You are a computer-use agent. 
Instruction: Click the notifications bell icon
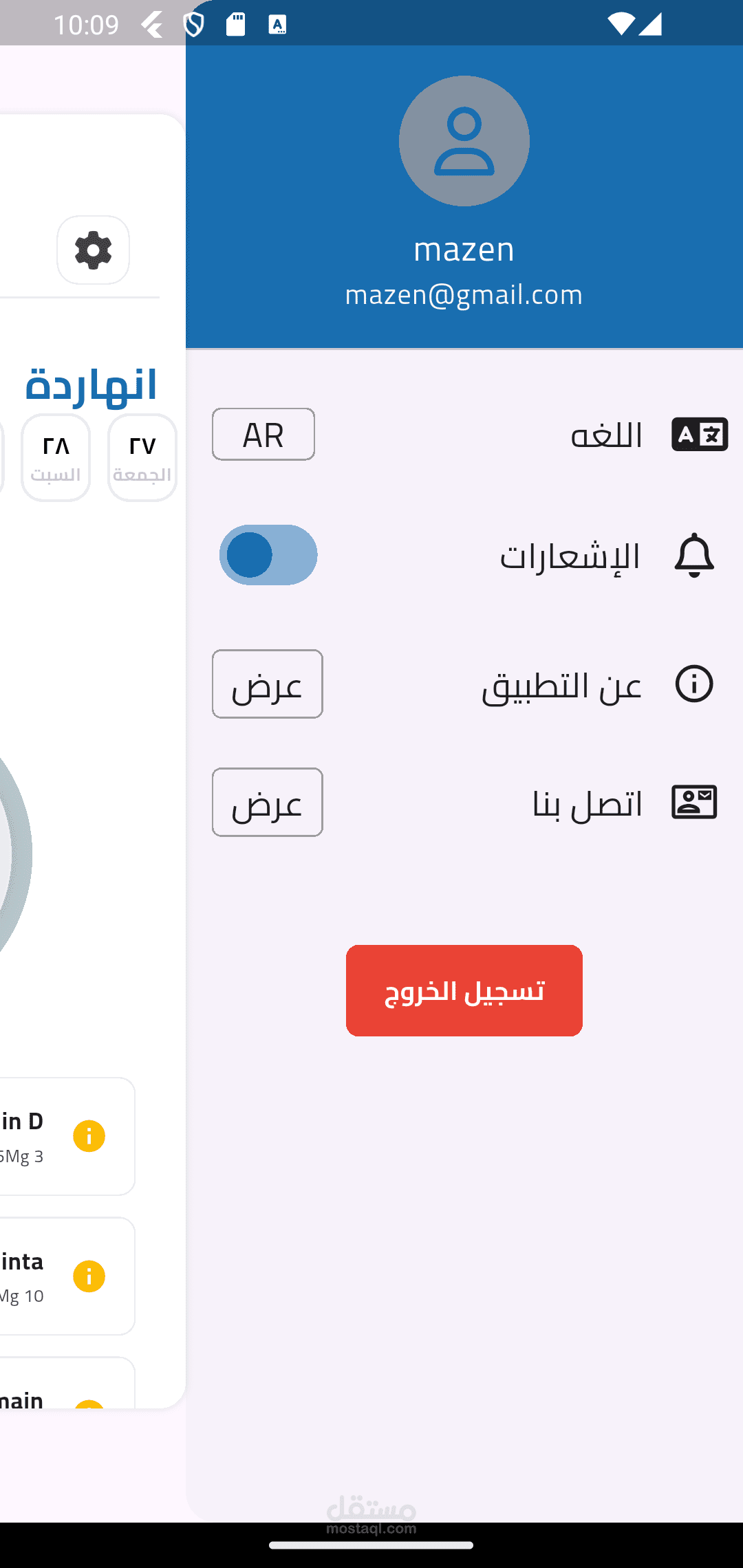point(694,555)
